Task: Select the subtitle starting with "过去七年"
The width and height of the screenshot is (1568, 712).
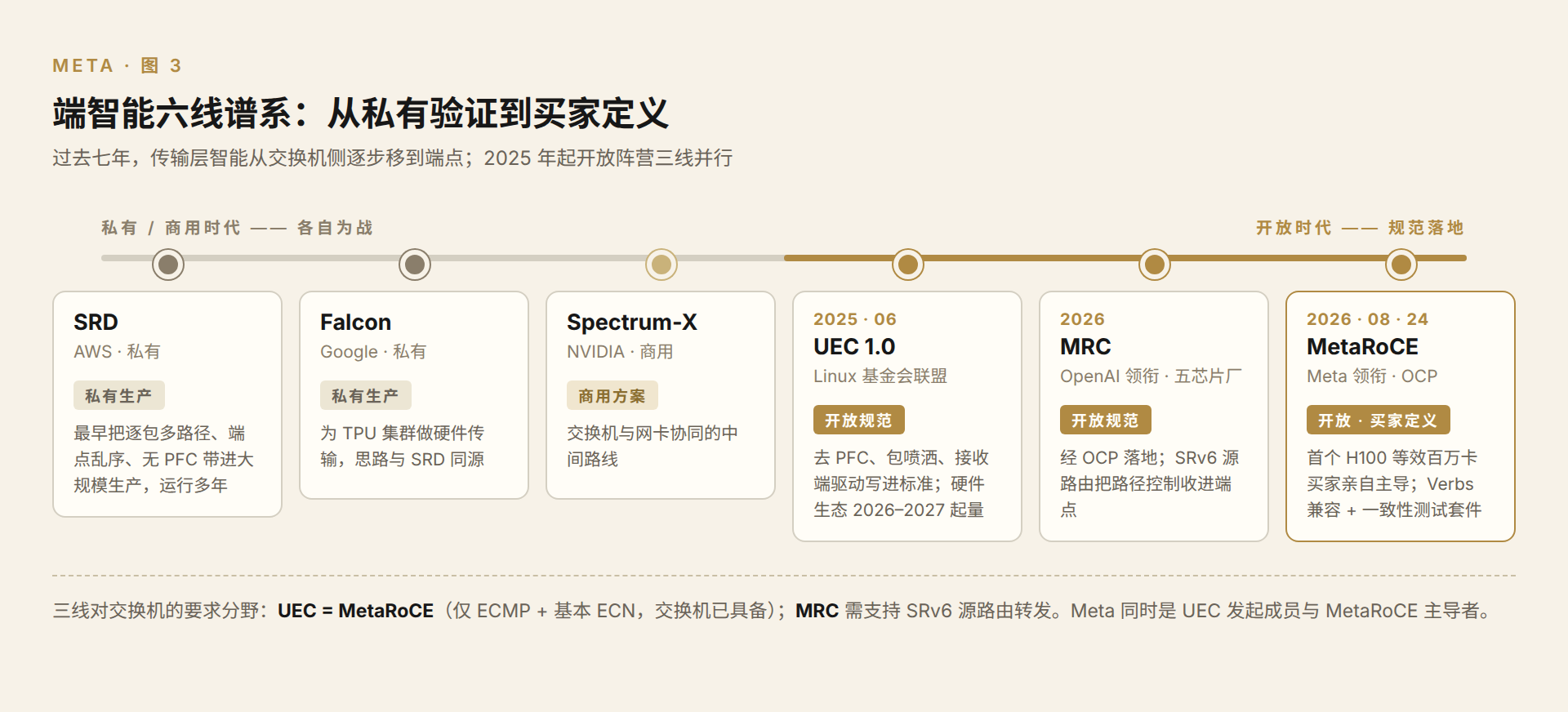Action: (393, 158)
